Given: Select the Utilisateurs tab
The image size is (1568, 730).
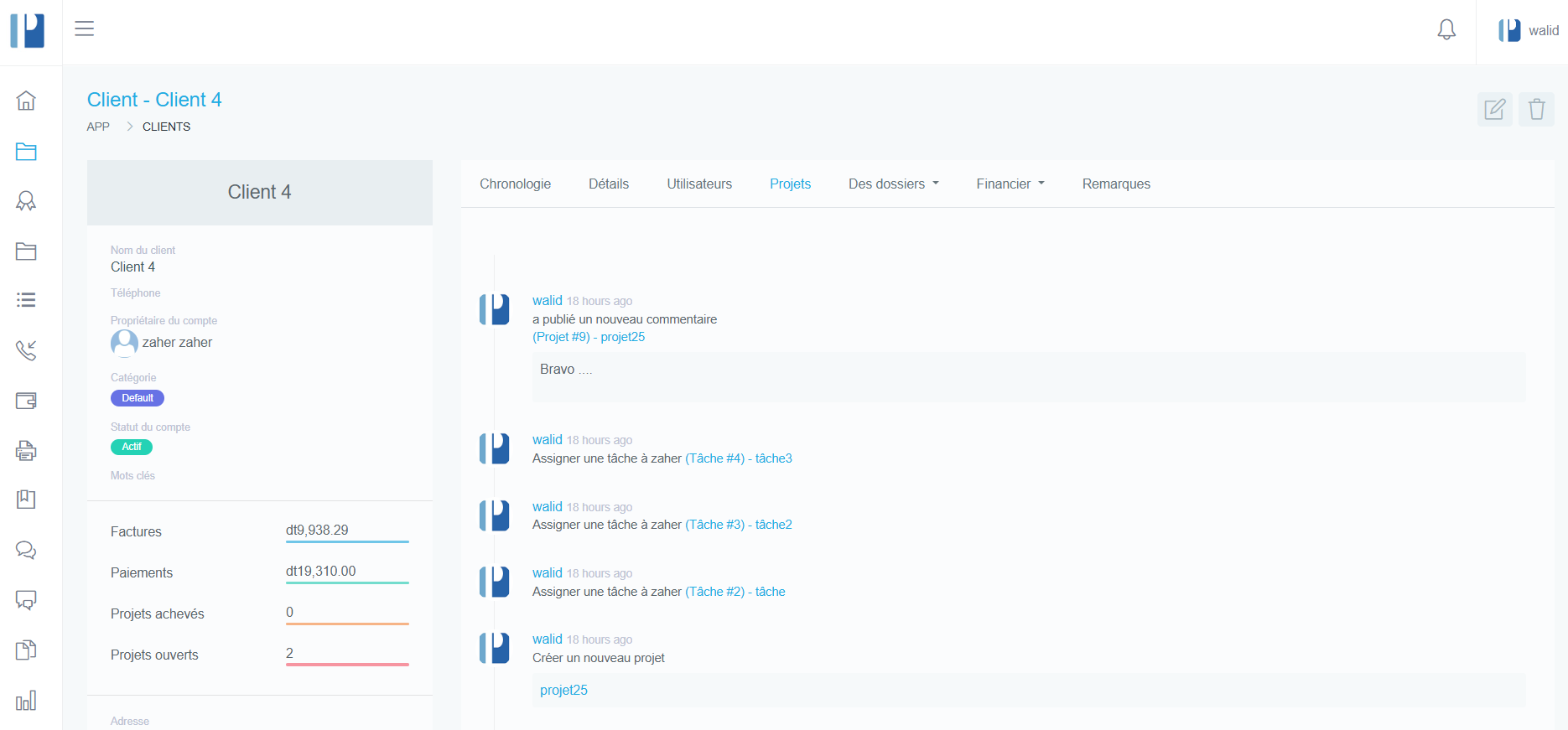Looking at the screenshot, I should (699, 184).
